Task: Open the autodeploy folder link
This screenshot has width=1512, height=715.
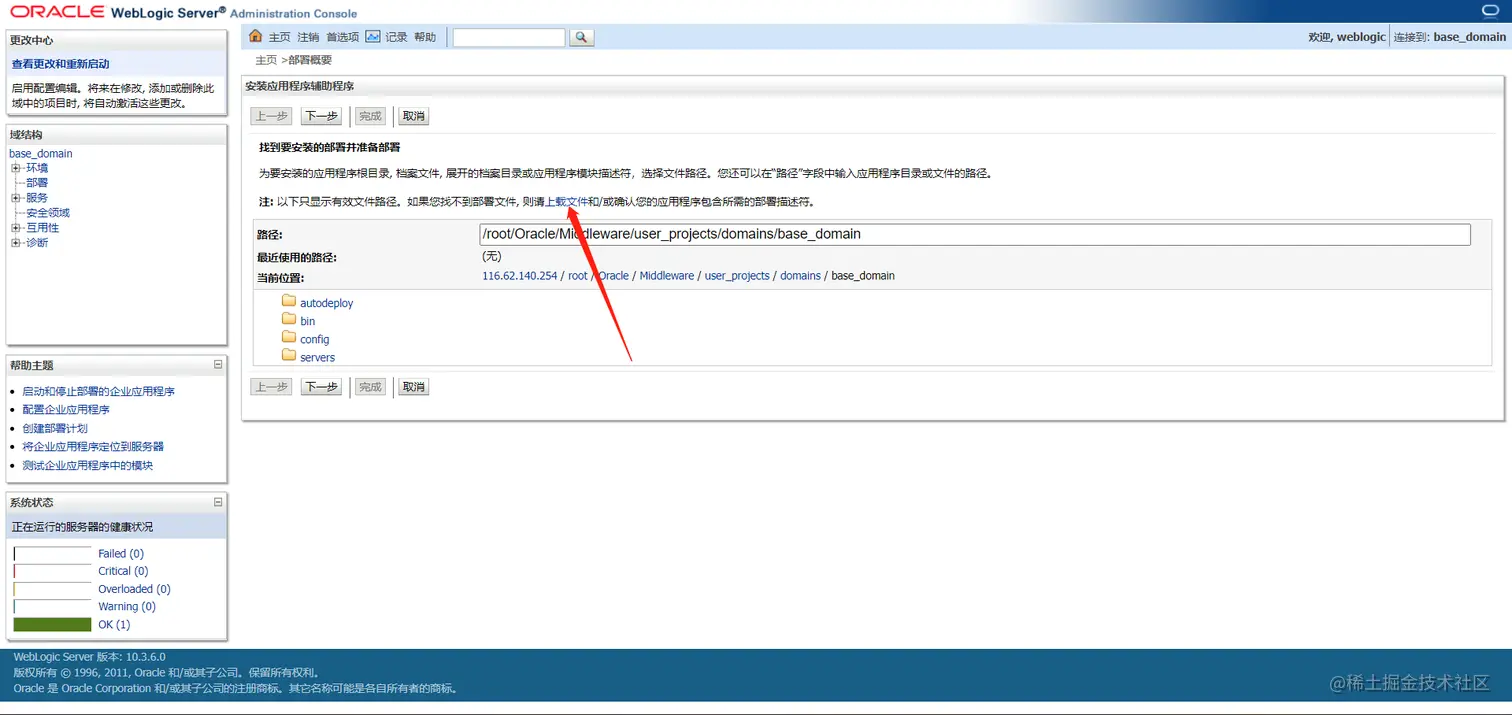Action: 327,303
